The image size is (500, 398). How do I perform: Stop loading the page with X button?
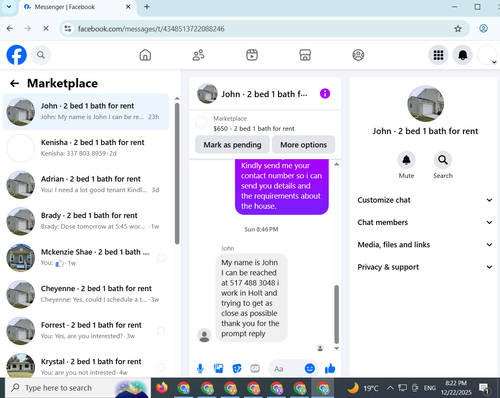[x=46, y=29]
